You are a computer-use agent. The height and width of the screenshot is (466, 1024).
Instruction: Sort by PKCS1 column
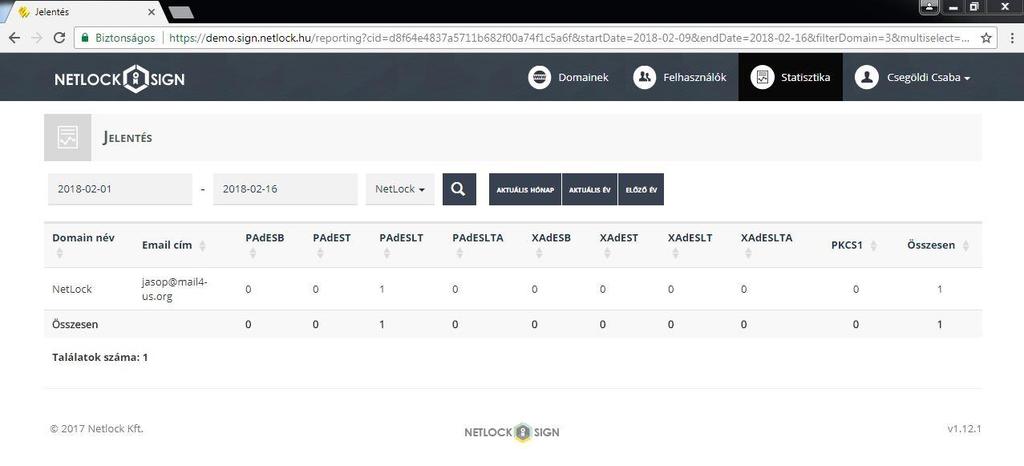(854, 245)
